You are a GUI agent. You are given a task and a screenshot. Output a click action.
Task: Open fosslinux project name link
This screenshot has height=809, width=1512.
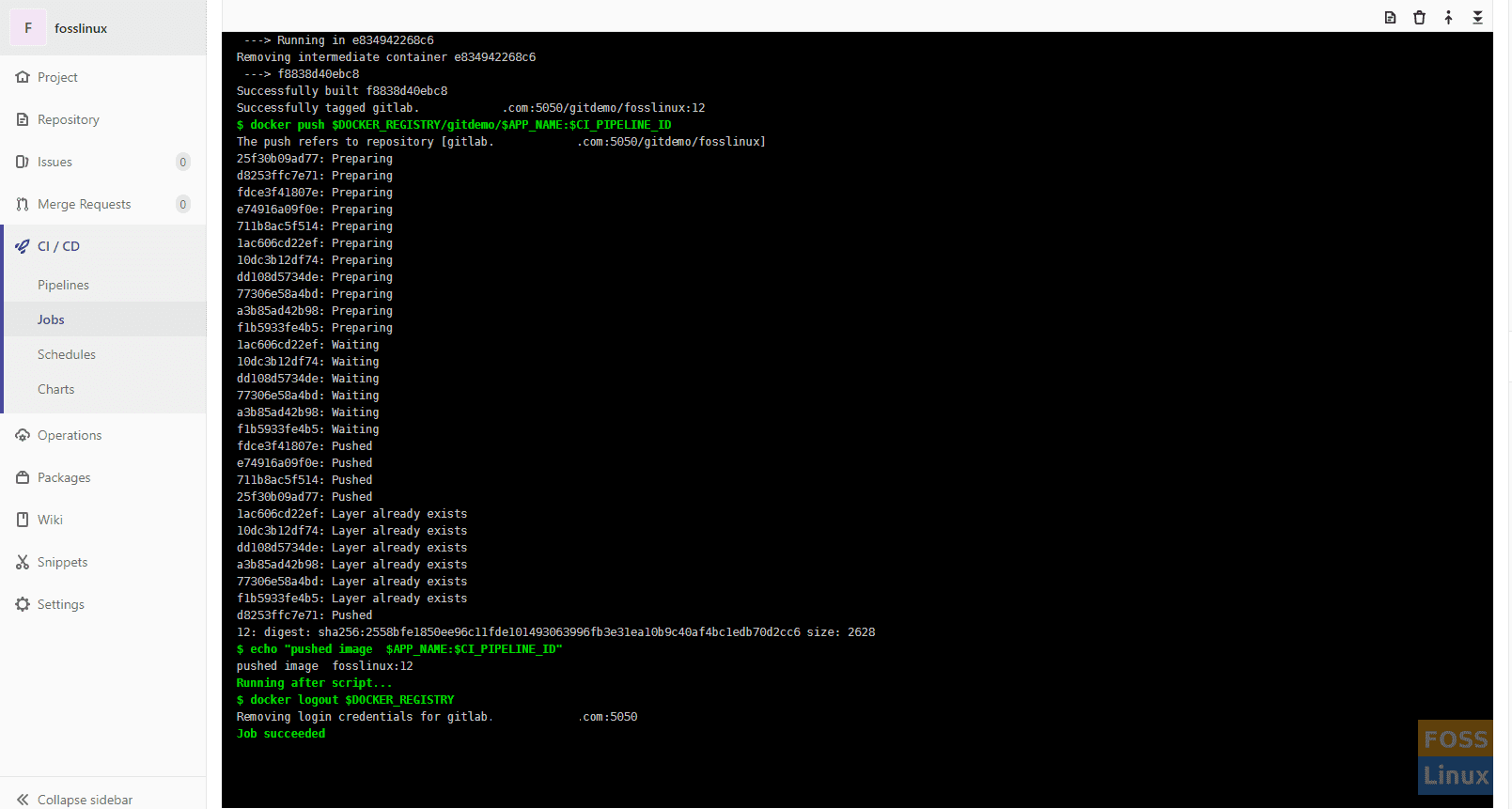point(81,28)
